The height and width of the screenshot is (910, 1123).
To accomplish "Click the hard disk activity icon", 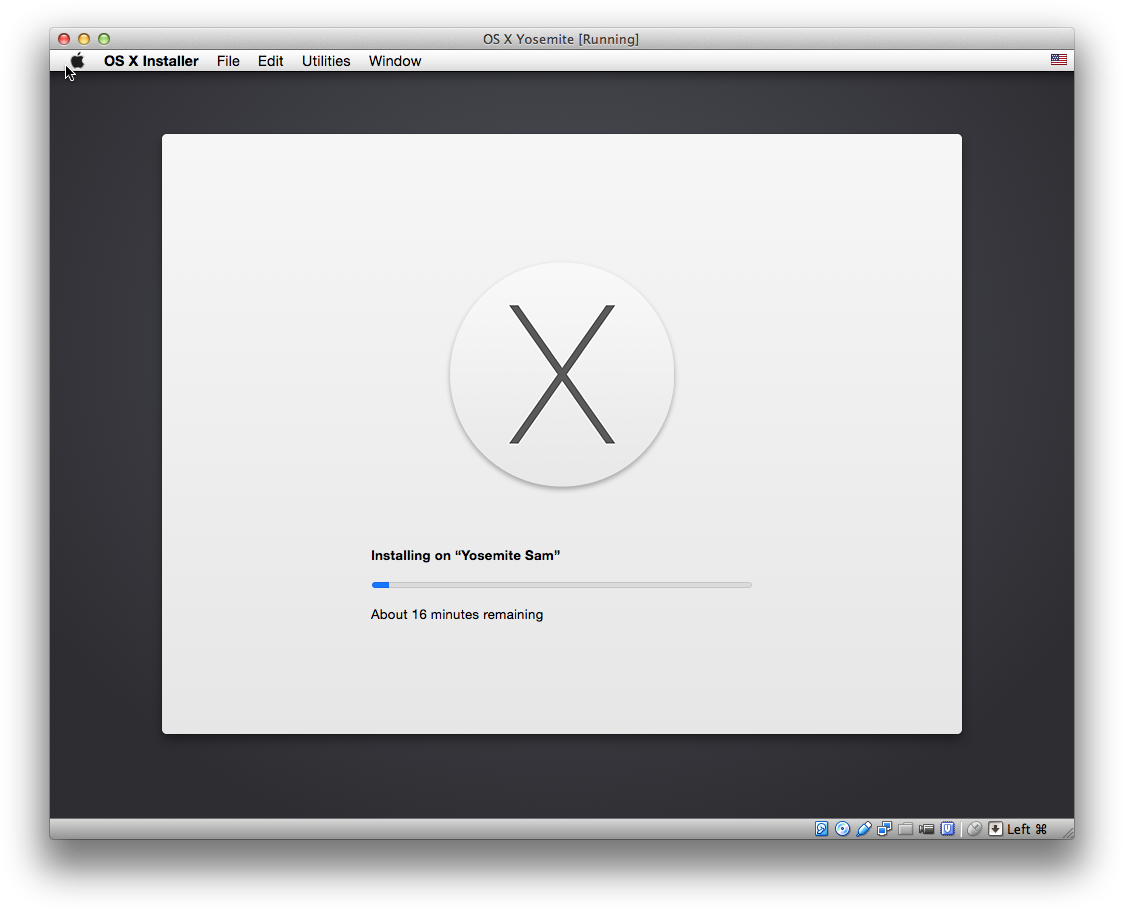I will tap(821, 828).
